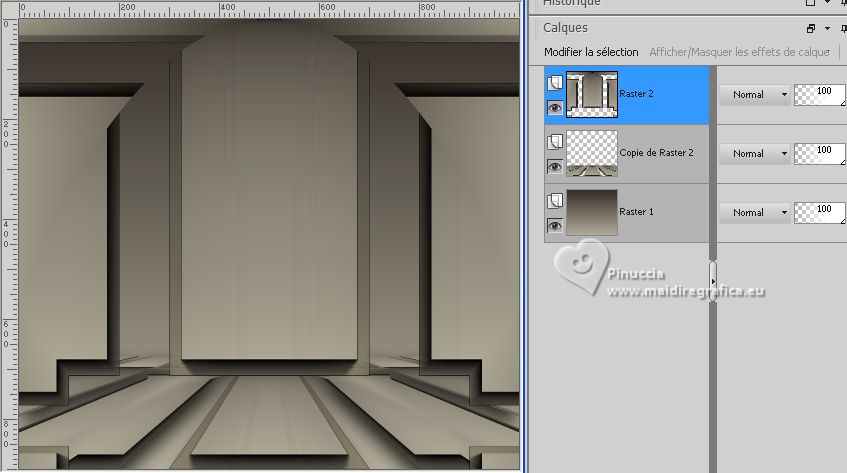Viewport: 847px width, 473px height.
Task: Open Historique panel options arrow
Action: point(827,3)
